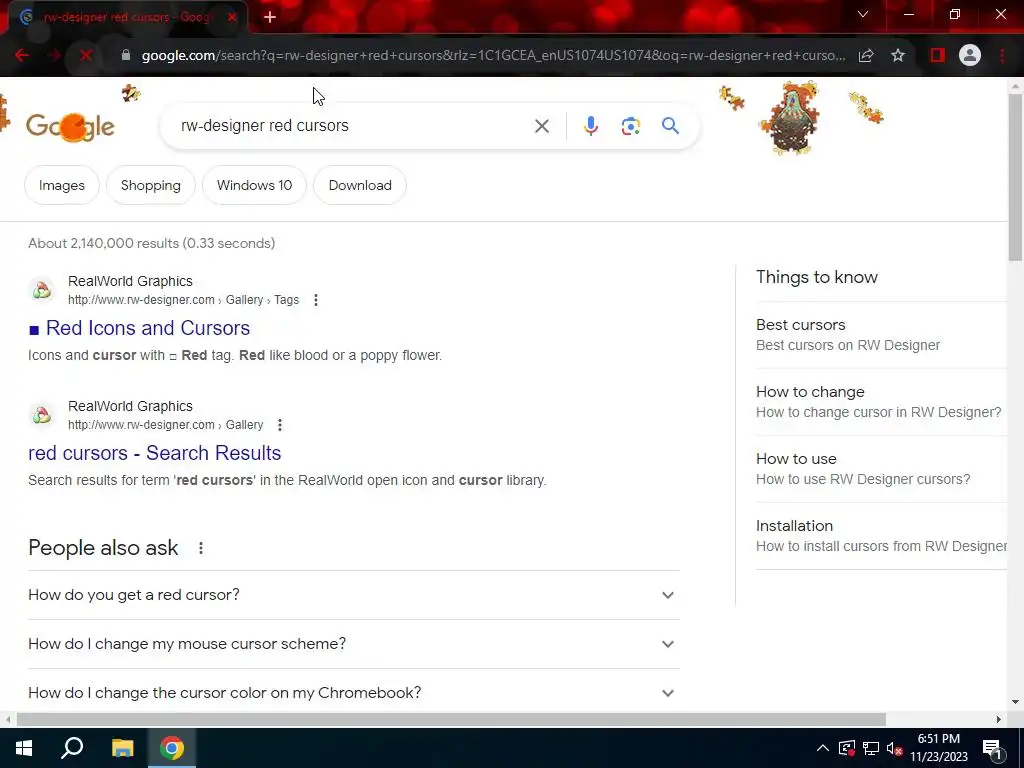Viewport: 1024px width, 768px height.
Task: Open the red extension icon in toolbar
Action: (x=938, y=56)
